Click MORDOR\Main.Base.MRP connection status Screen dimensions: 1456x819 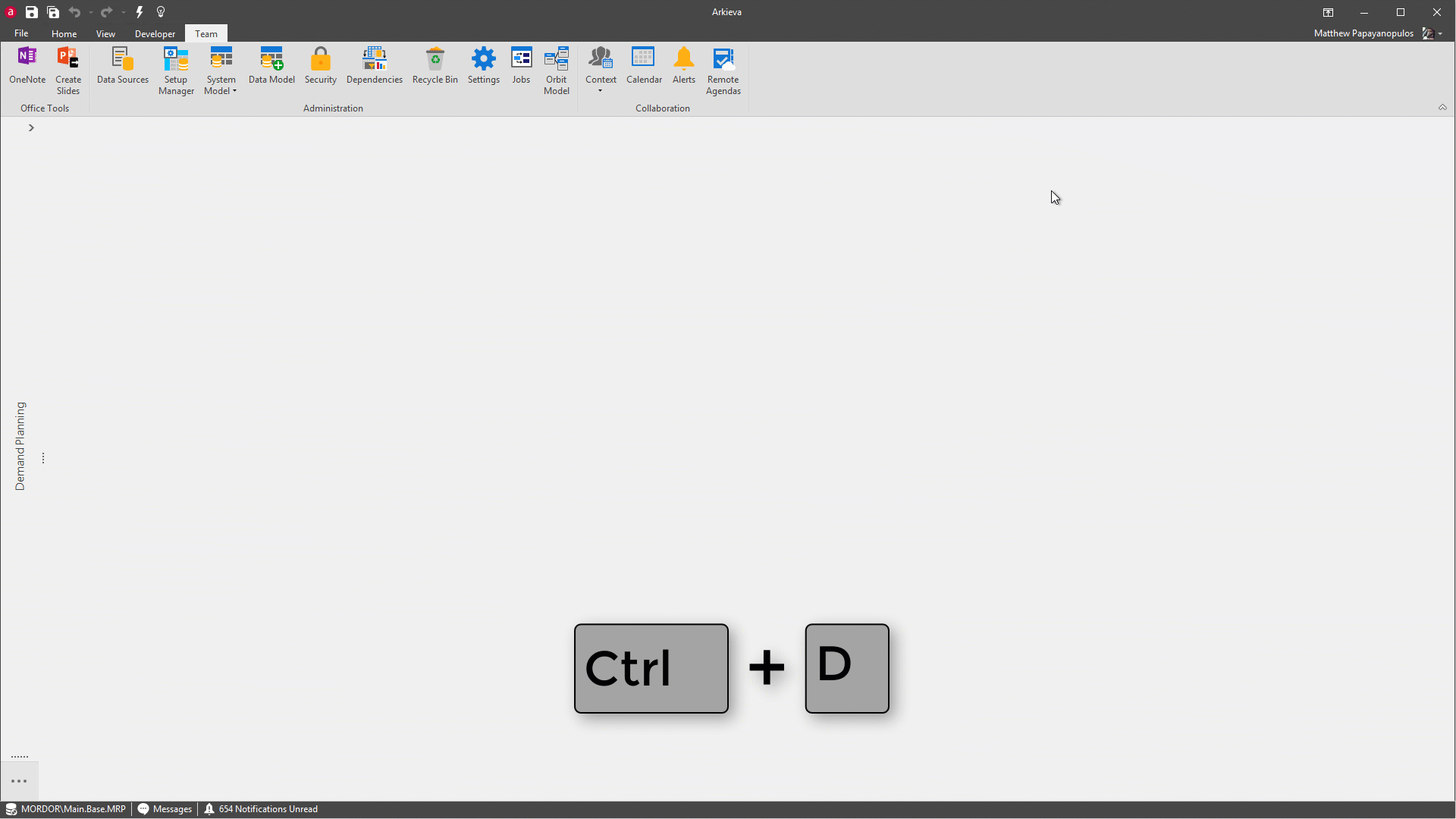coord(66,809)
